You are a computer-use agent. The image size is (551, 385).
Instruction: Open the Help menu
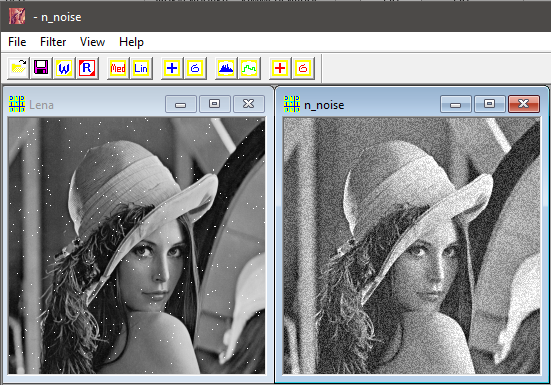(x=131, y=42)
